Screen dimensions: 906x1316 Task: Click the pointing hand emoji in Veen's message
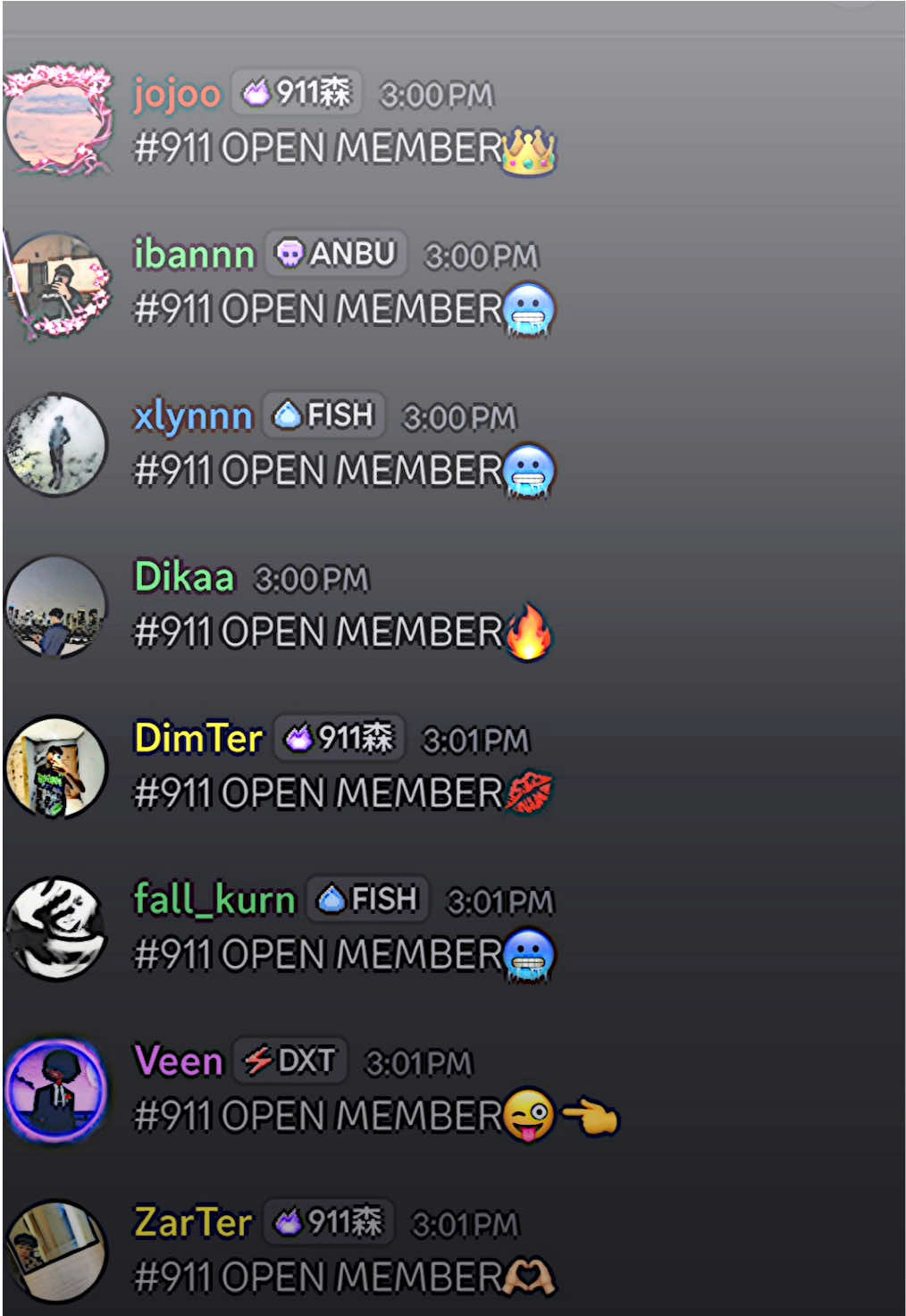pos(590,1115)
